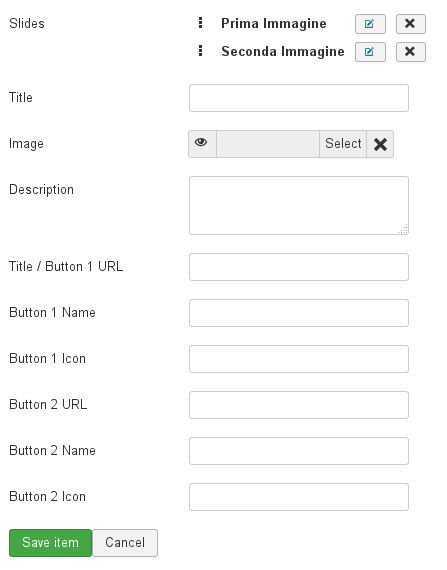447x570 pixels.
Task: Edit the Seconda Immagine slide
Action: tap(370, 52)
